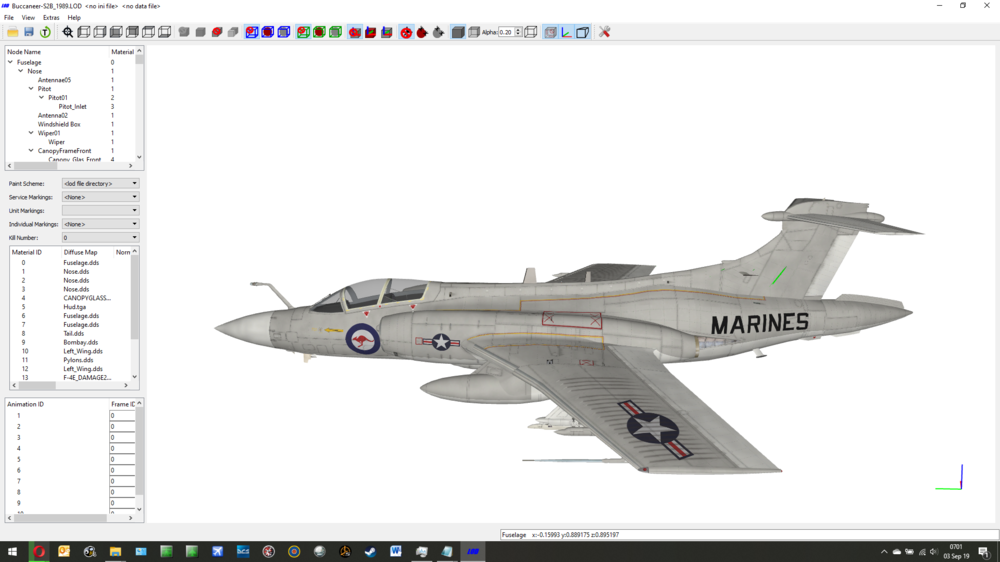1000x562 pixels.
Task: Click the blue floppy disk save icon
Action: [29, 32]
